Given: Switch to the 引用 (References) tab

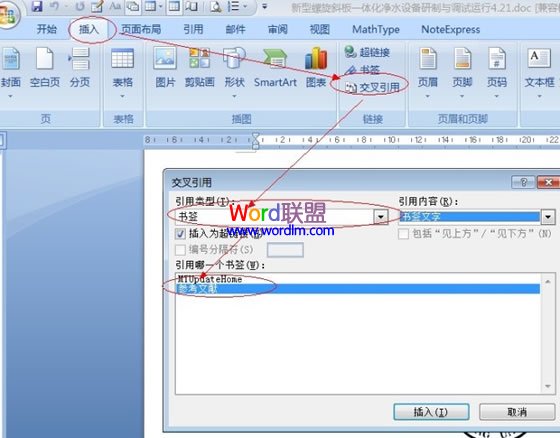Looking at the screenshot, I should point(193,29).
